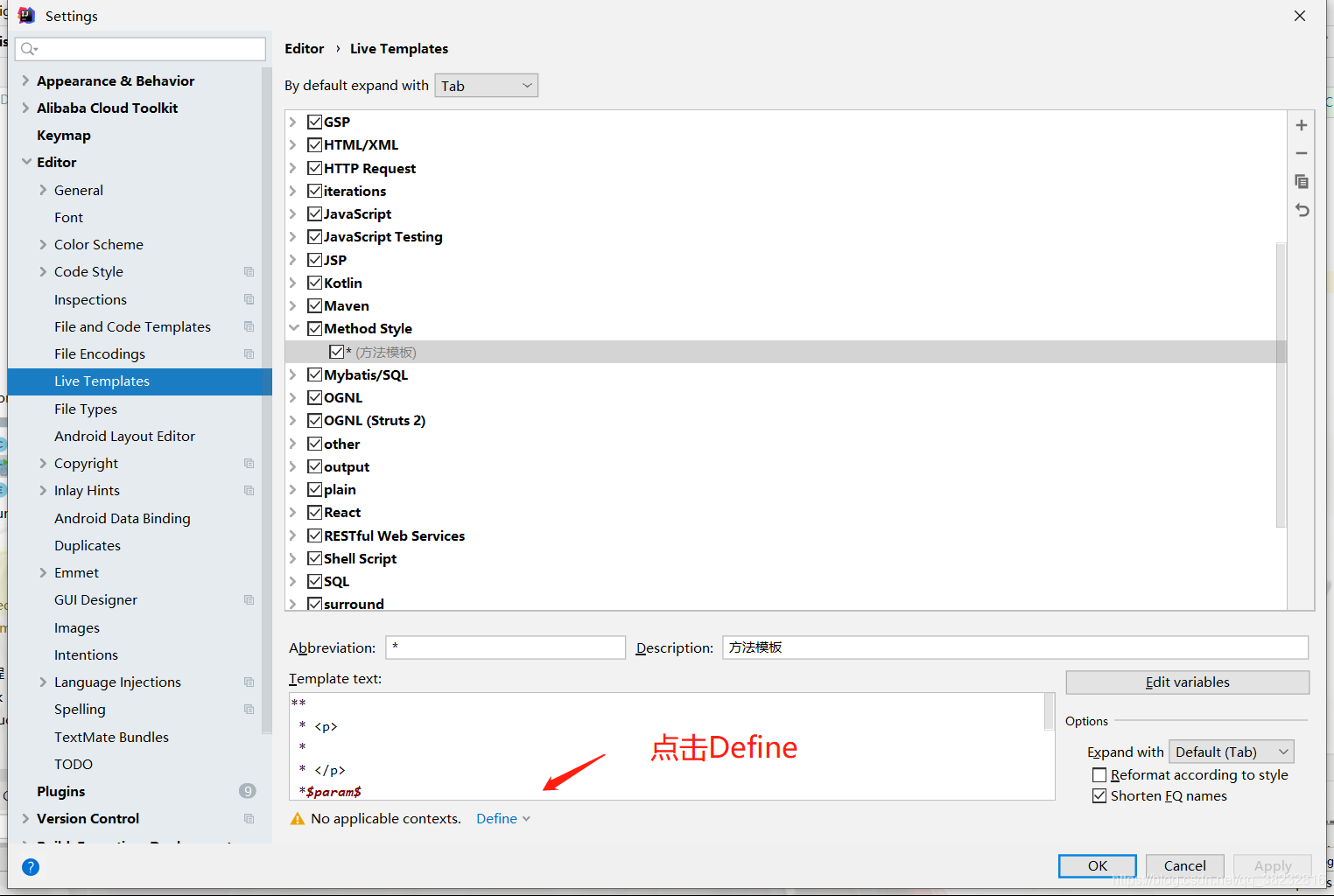Click the settings tree vertical scrollbar

point(266,401)
